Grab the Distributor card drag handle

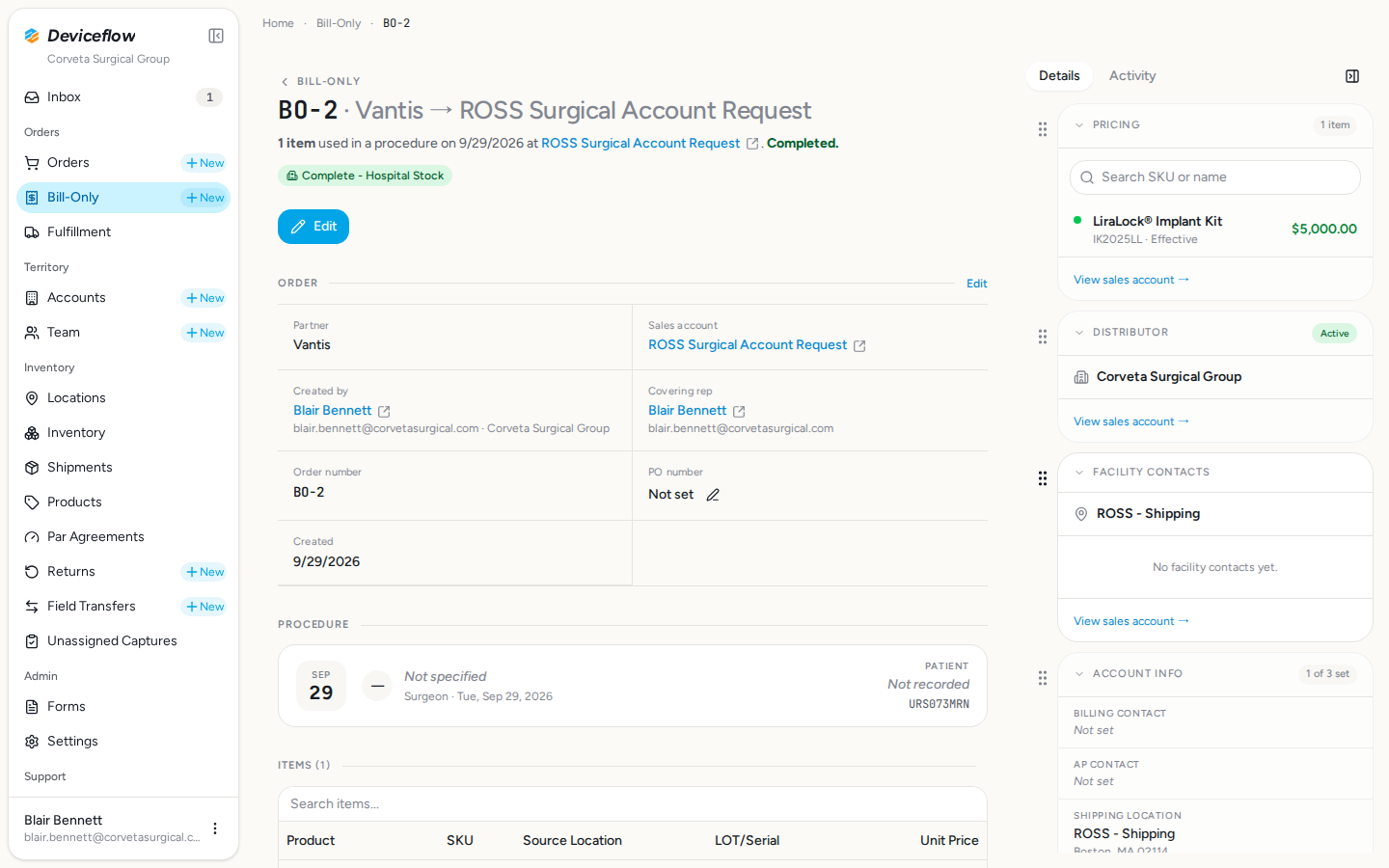point(1043,337)
